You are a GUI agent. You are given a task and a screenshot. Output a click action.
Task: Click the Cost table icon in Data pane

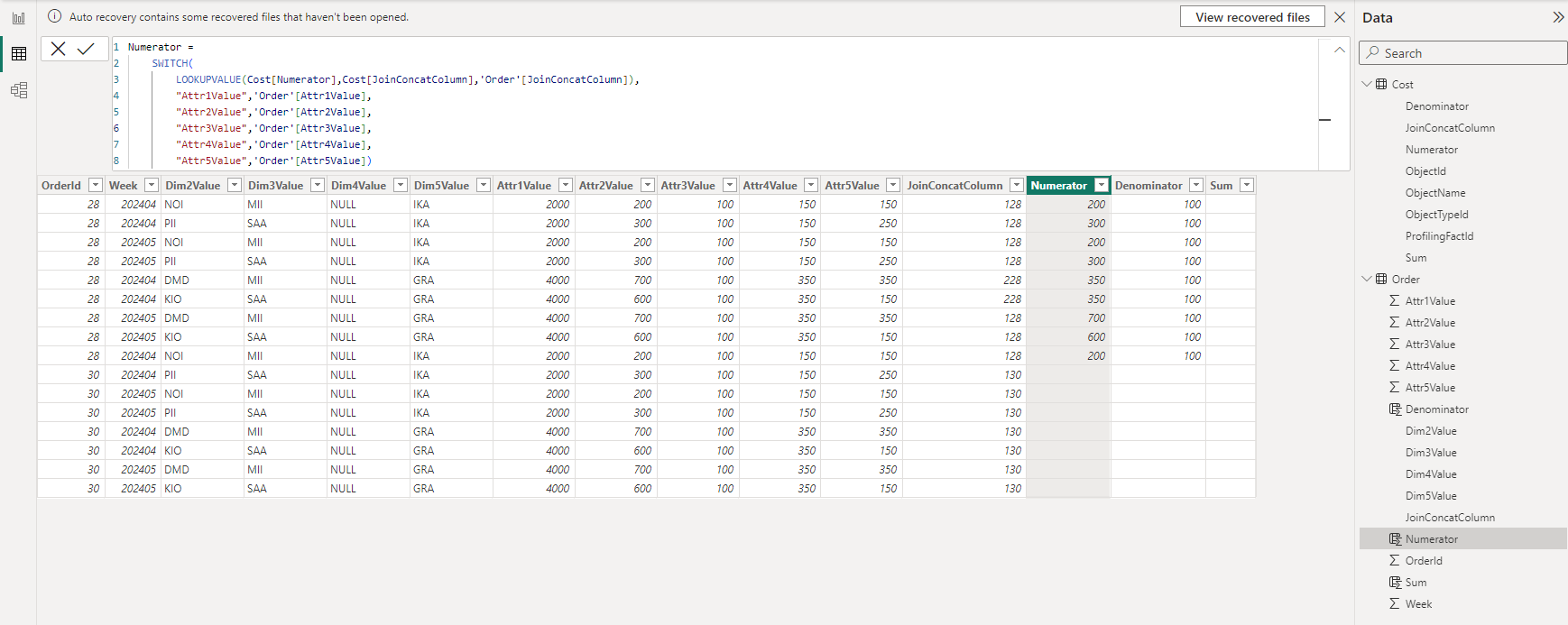(x=1381, y=84)
